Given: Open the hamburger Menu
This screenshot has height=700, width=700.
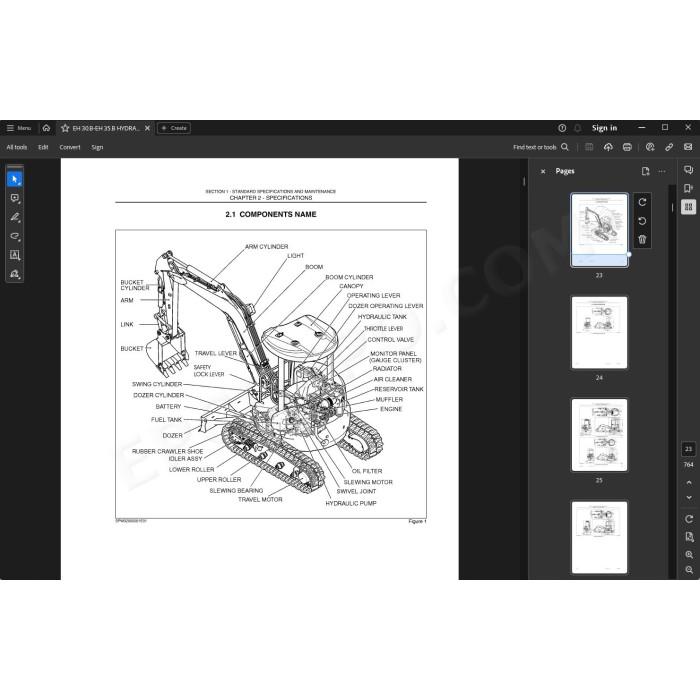Looking at the screenshot, I should [19, 128].
